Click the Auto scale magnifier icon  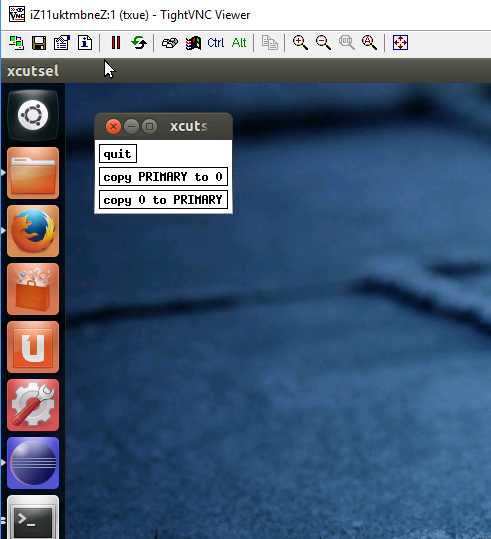[369, 43]
